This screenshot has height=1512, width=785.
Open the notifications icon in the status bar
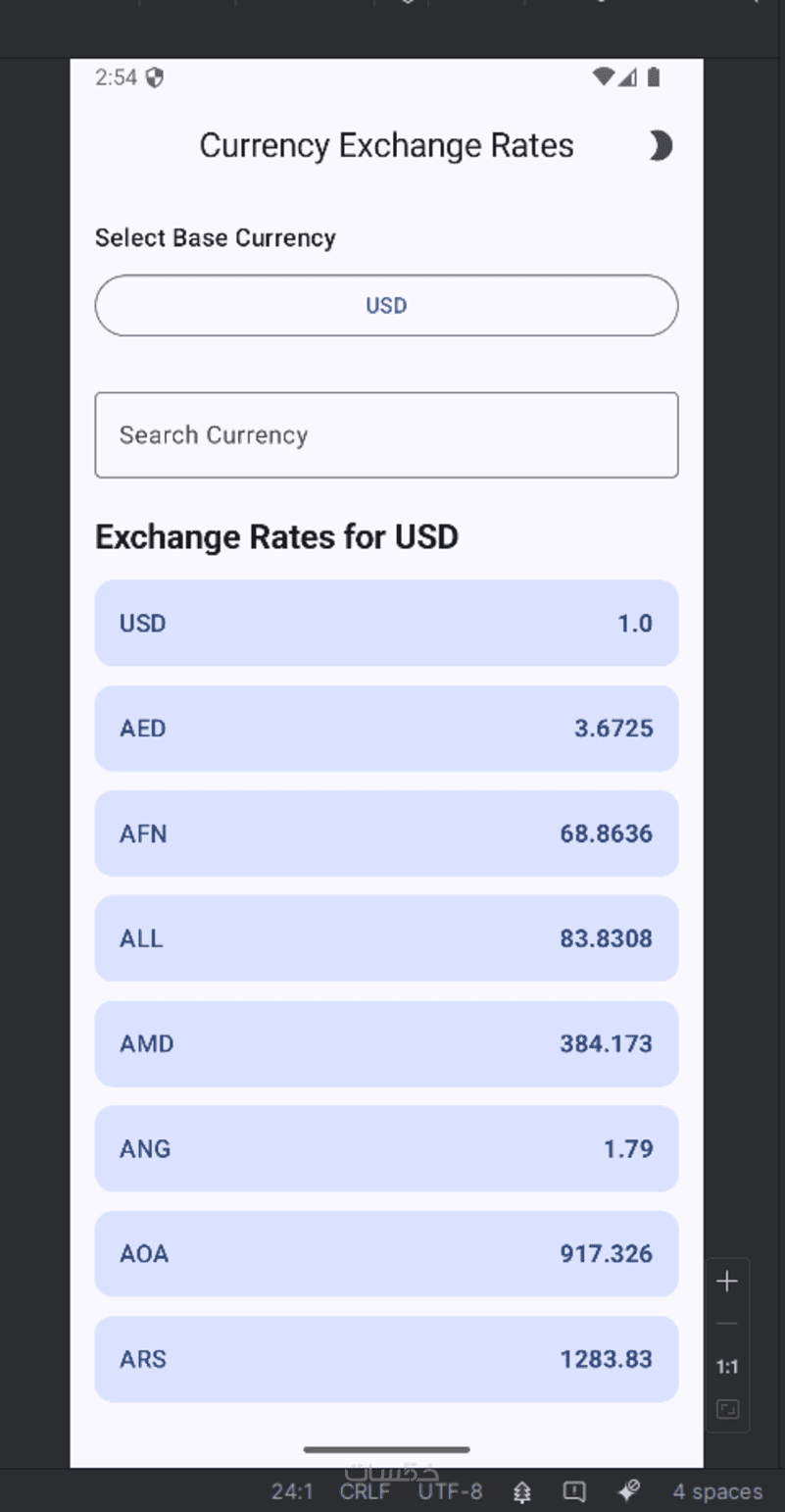click(574, 1491)
